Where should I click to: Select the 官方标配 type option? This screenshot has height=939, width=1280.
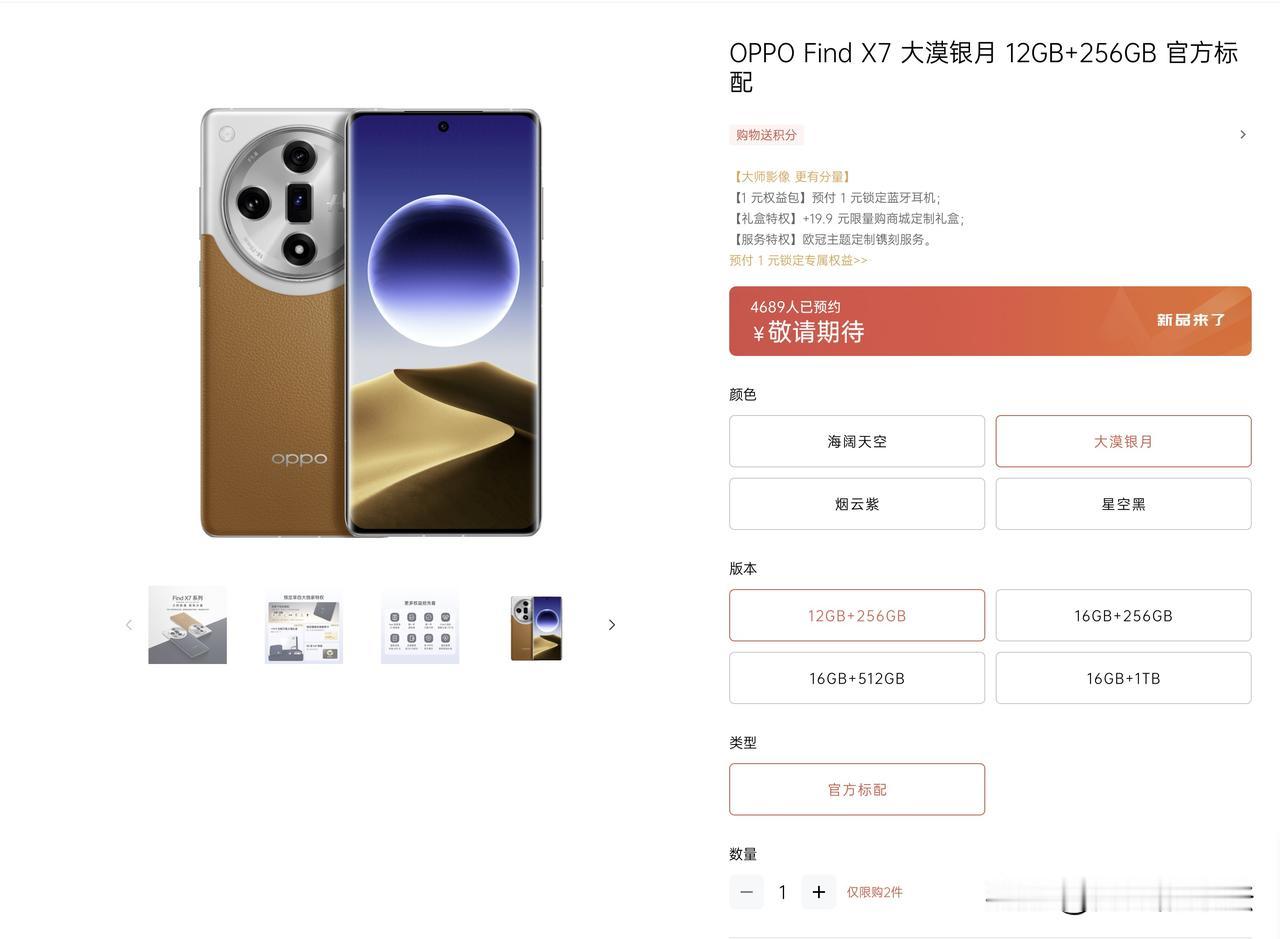[x=857, y=789]
